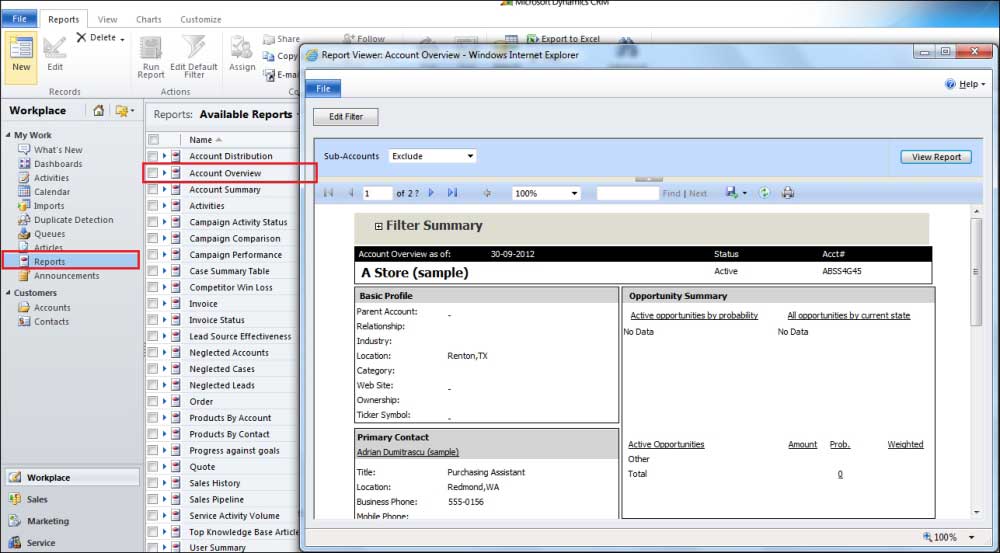Select all reports via header checkbox
Viewport: 1000px width, 553px height.
153,140
